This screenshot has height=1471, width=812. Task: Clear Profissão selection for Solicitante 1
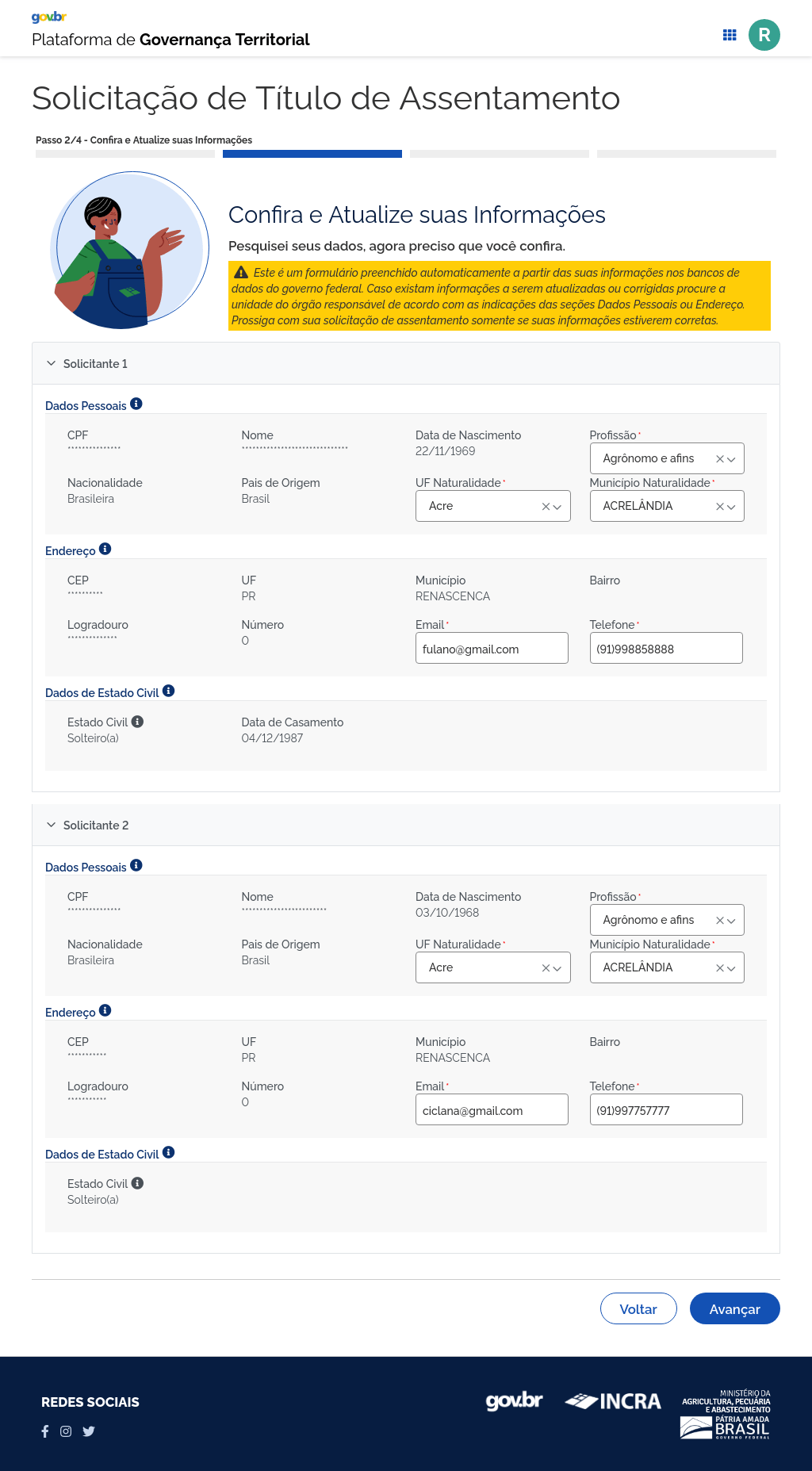(719, 459)
